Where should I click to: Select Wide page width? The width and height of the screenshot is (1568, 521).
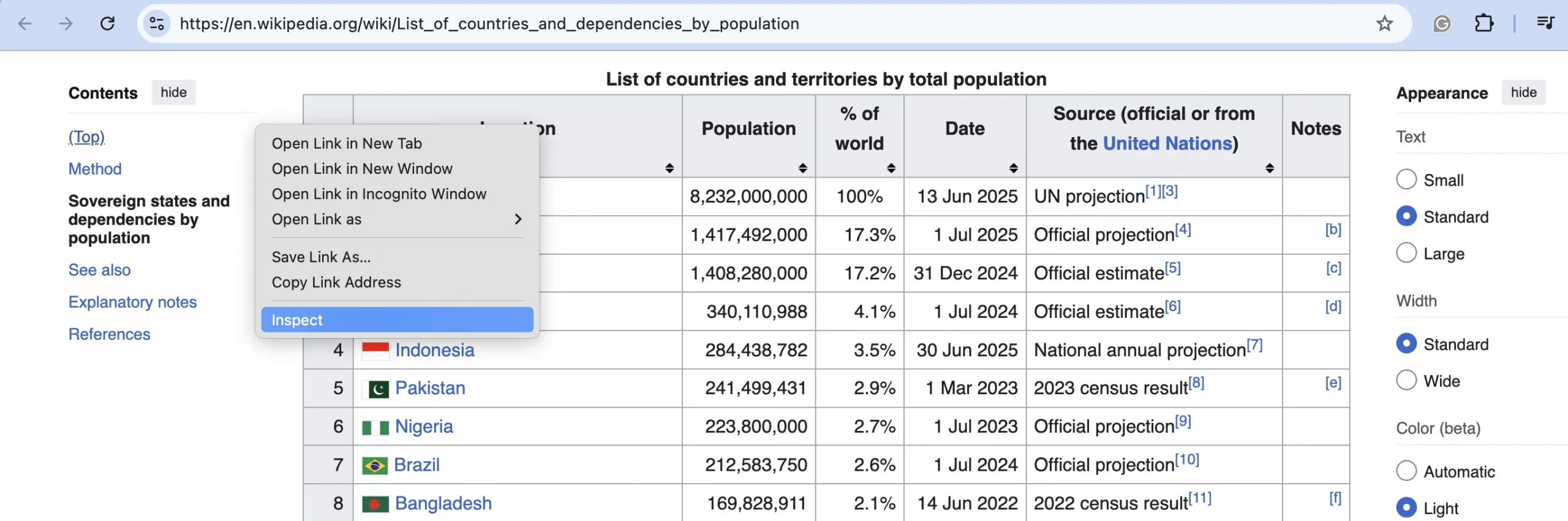click(x=1406, y=380)
